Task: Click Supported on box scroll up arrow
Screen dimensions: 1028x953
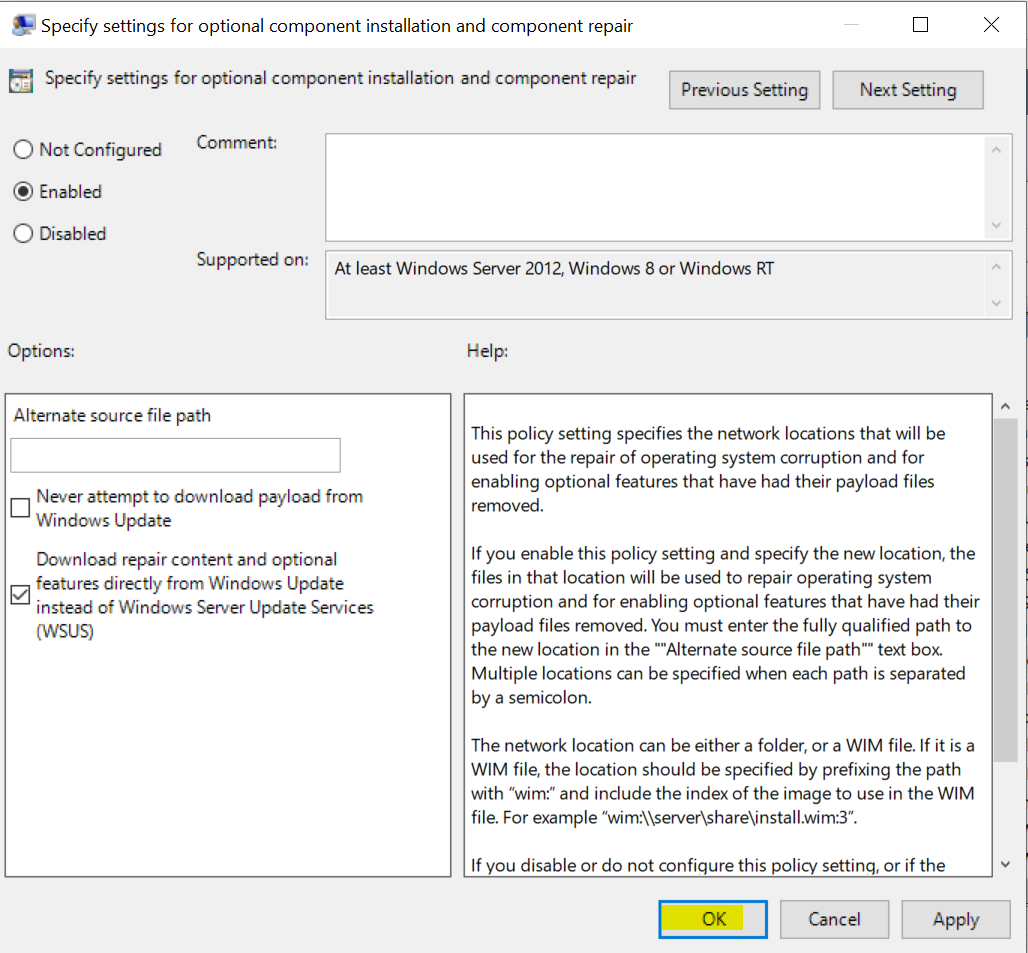Action: (x=995, y=267)
